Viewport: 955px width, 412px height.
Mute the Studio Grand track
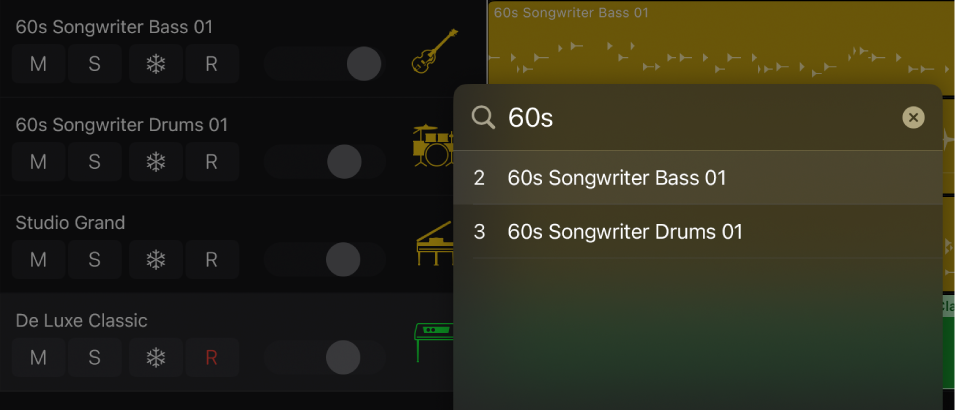38,259
